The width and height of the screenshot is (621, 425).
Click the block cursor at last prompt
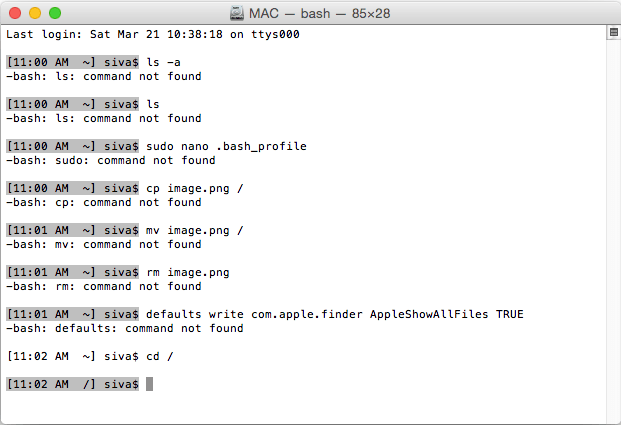150,384
